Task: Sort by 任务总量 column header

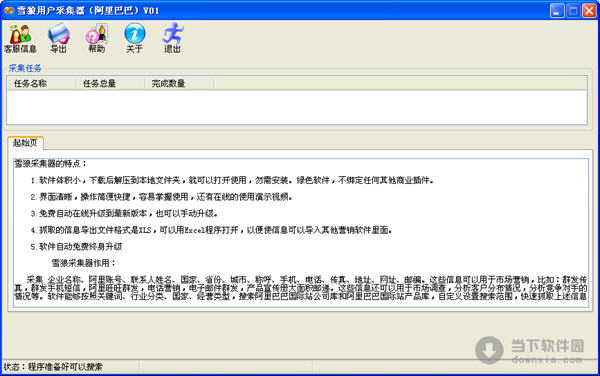Action: coord(110,83)
